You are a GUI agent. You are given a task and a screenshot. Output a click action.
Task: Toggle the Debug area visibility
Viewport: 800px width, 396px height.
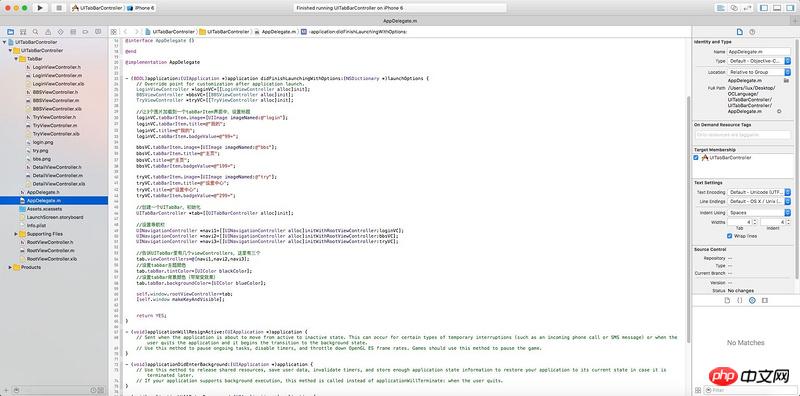click(x=777, y=8)
